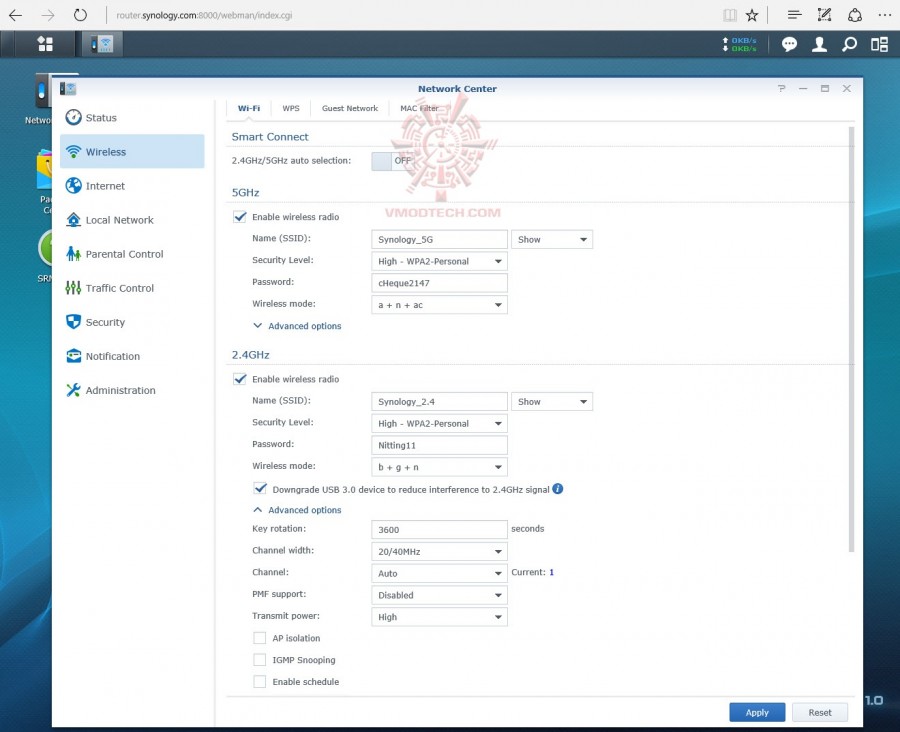This screenshot has width=900, height=732.
Task: Open PMF support dropdown
Action: (439, 595)
